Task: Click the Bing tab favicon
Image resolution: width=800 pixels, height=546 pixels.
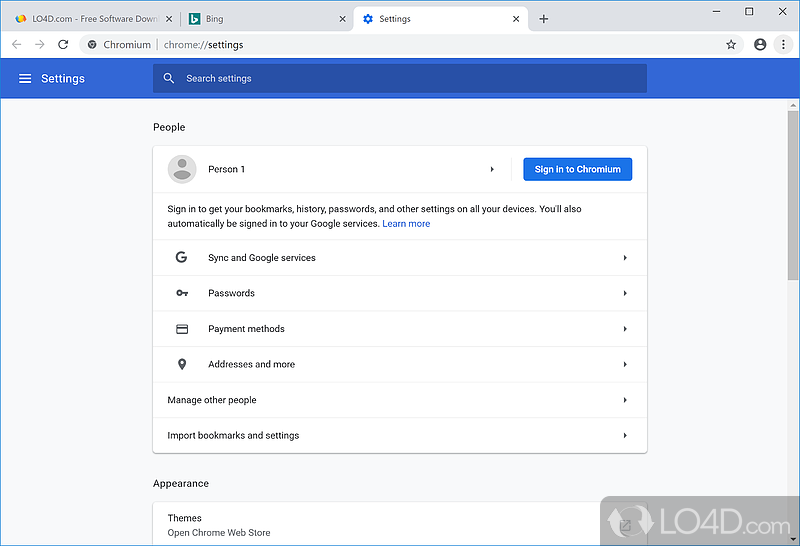Action: [194, 19]
